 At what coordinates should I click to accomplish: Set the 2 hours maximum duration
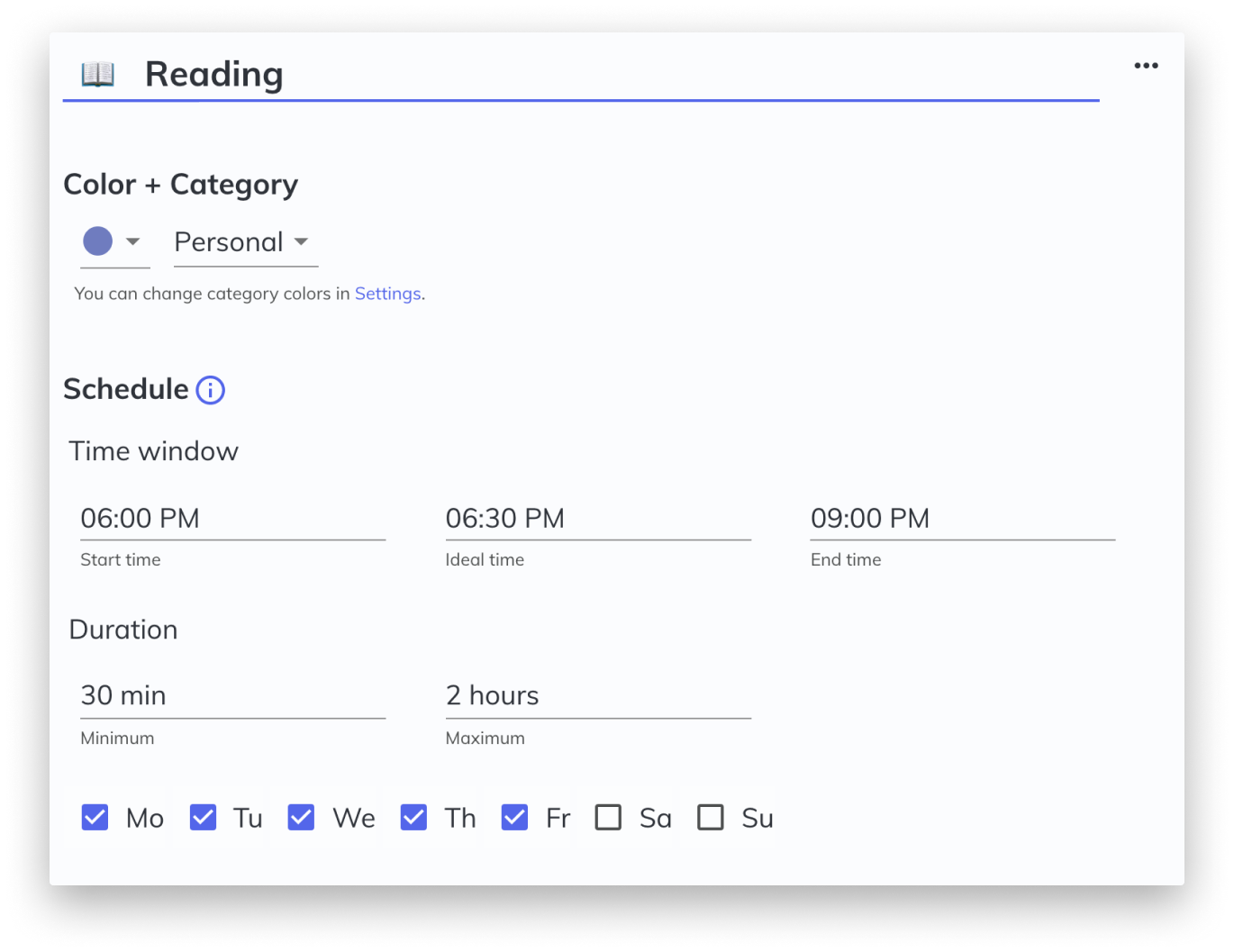click(x=598, y=696)
